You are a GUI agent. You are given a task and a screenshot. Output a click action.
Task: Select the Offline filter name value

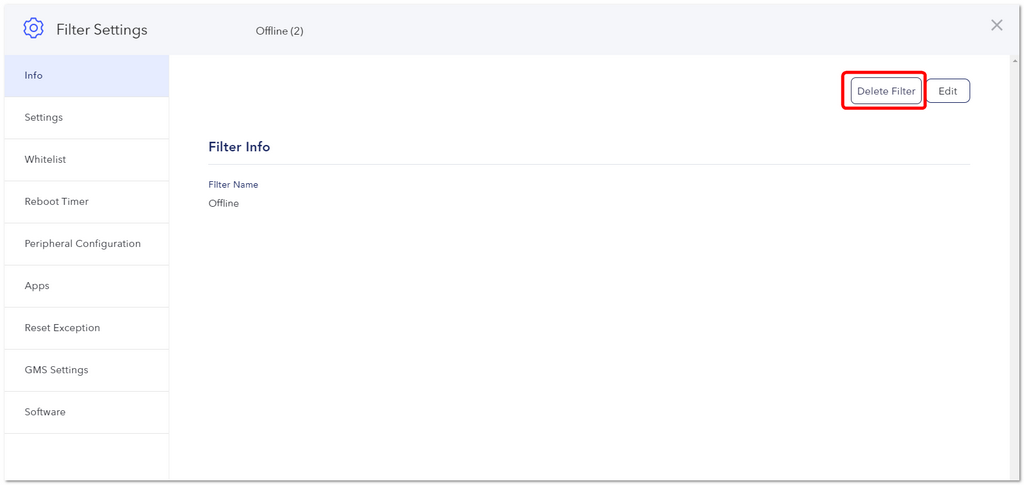[223, 204]
